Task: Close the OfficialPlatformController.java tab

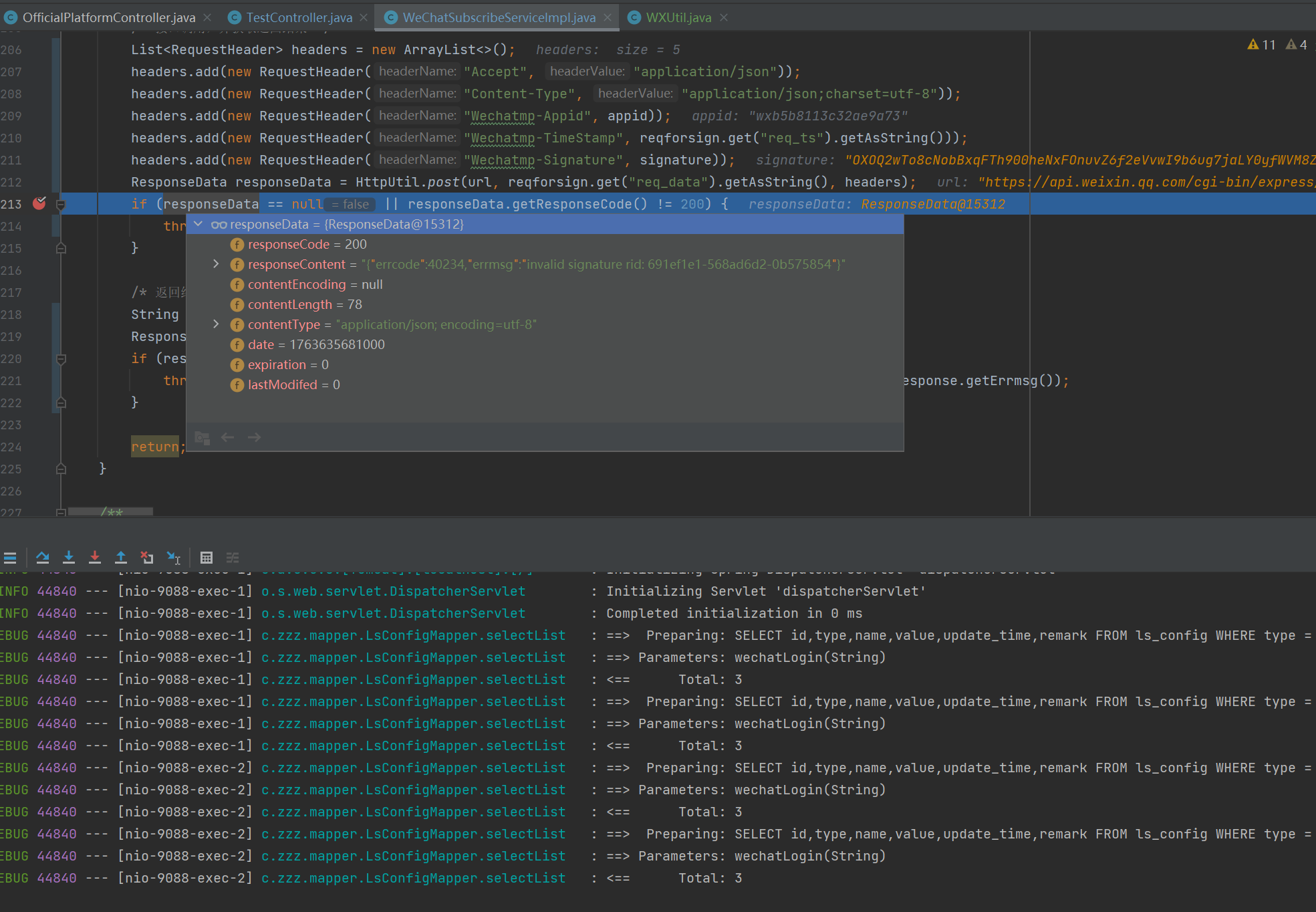Action: pos(207,17)
